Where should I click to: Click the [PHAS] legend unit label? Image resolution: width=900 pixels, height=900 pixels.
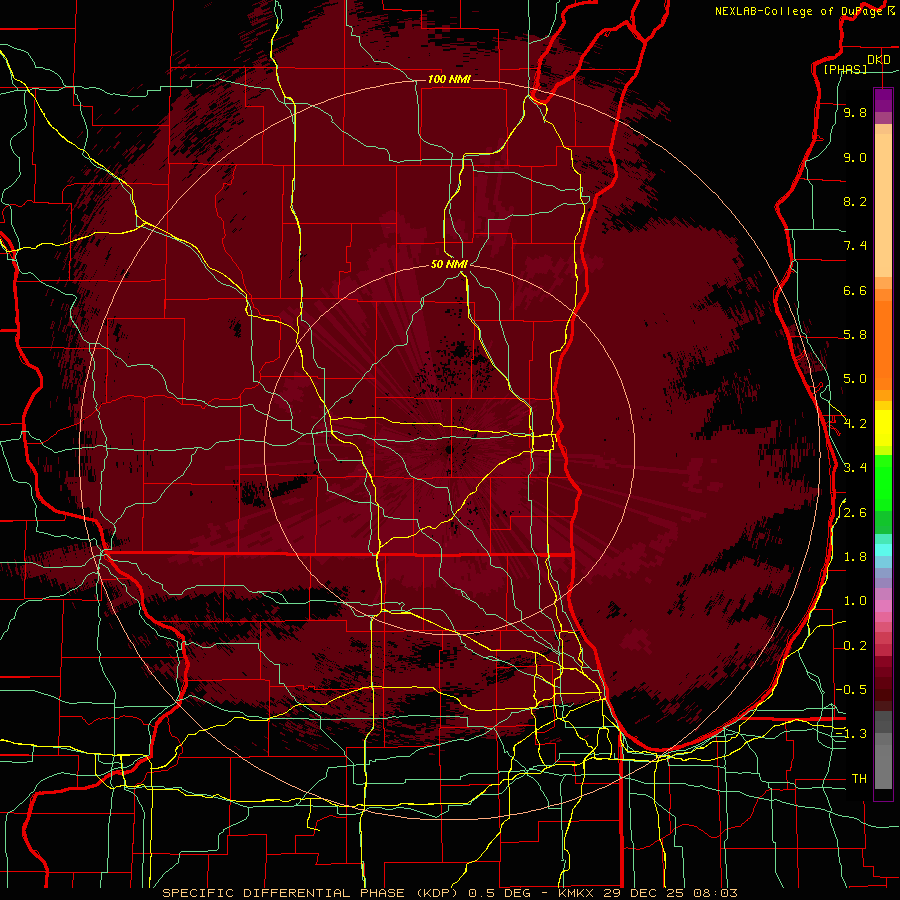[x=845, y=69]
